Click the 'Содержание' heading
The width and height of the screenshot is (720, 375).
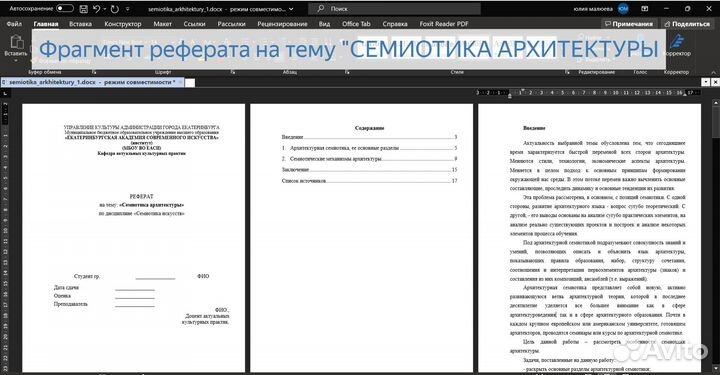369,128
